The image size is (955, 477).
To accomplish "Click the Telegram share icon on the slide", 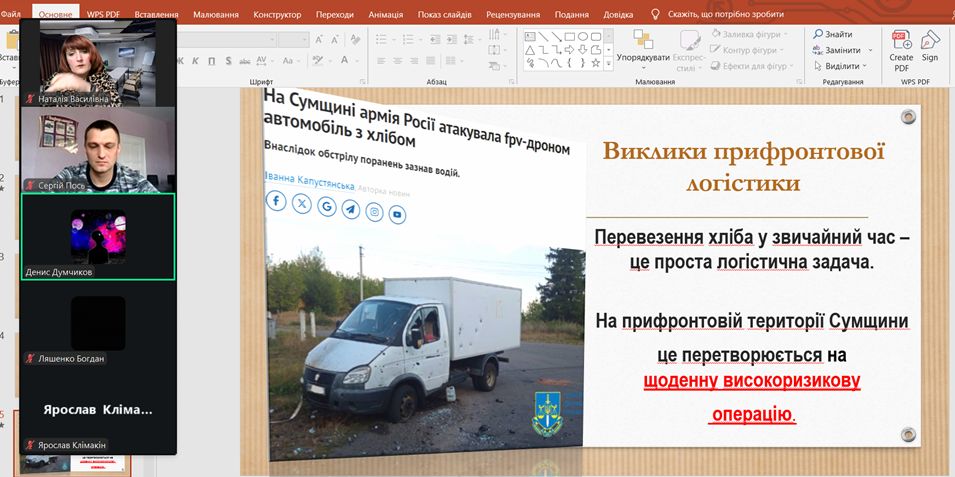I will pyautogui.click(x=350, y=208).
